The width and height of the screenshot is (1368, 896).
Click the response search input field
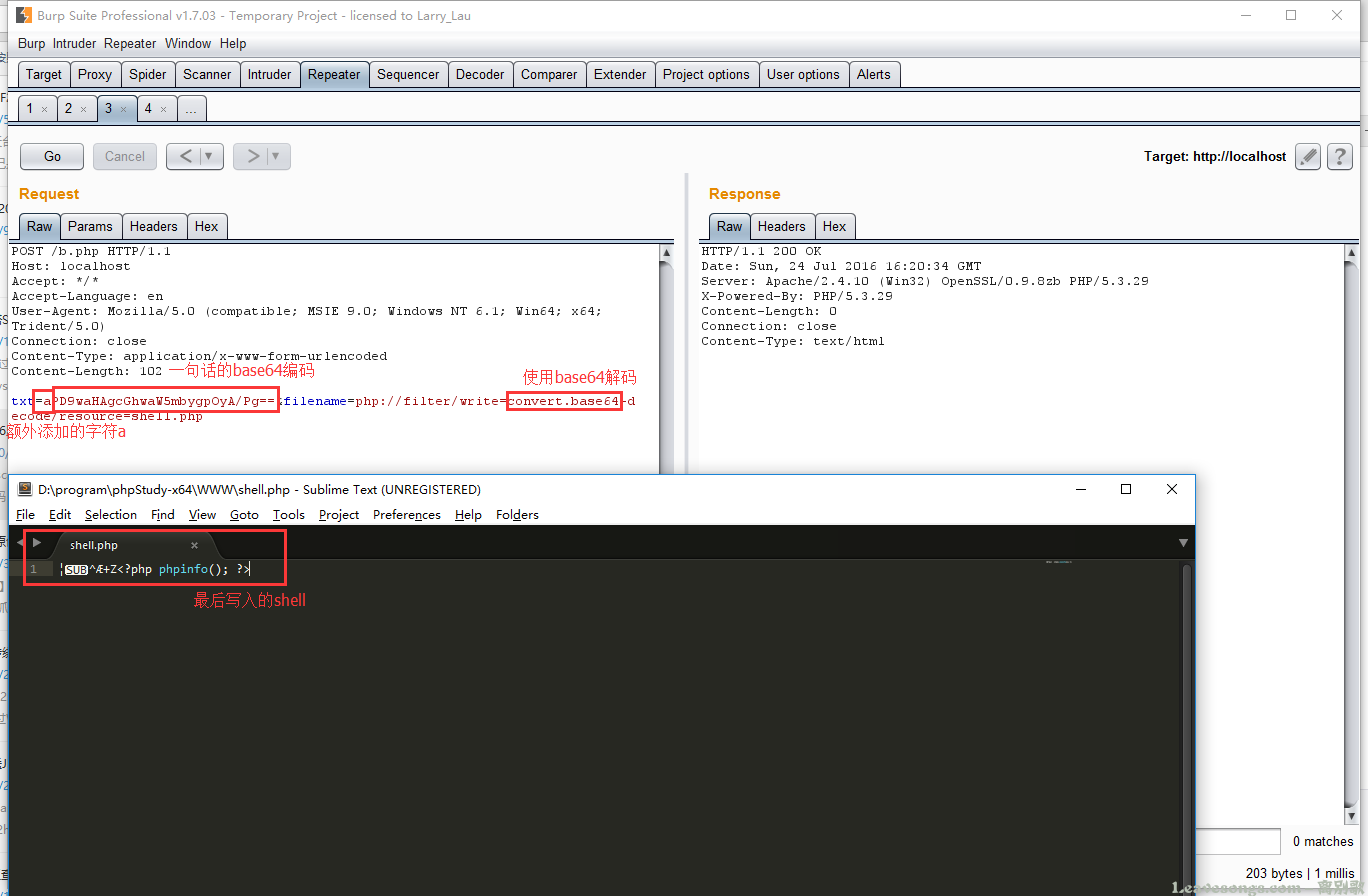coord(1238,841)
